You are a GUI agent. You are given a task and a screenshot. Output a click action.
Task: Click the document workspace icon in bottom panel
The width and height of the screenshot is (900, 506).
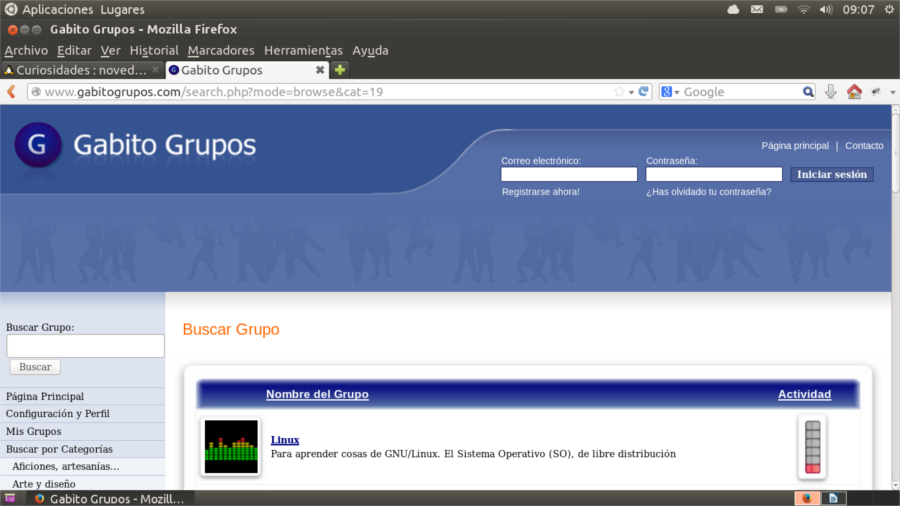click(x=833, y=498)
